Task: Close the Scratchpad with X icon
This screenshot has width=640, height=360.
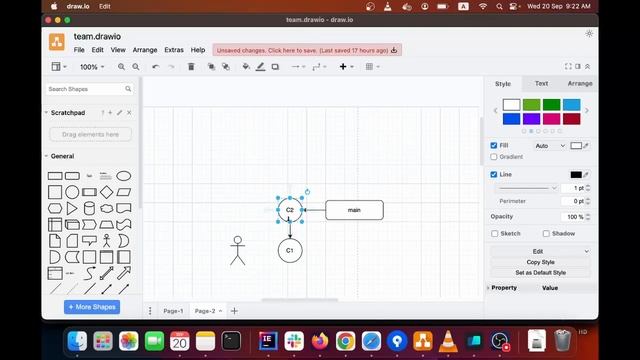Action: tap(129, 113)
